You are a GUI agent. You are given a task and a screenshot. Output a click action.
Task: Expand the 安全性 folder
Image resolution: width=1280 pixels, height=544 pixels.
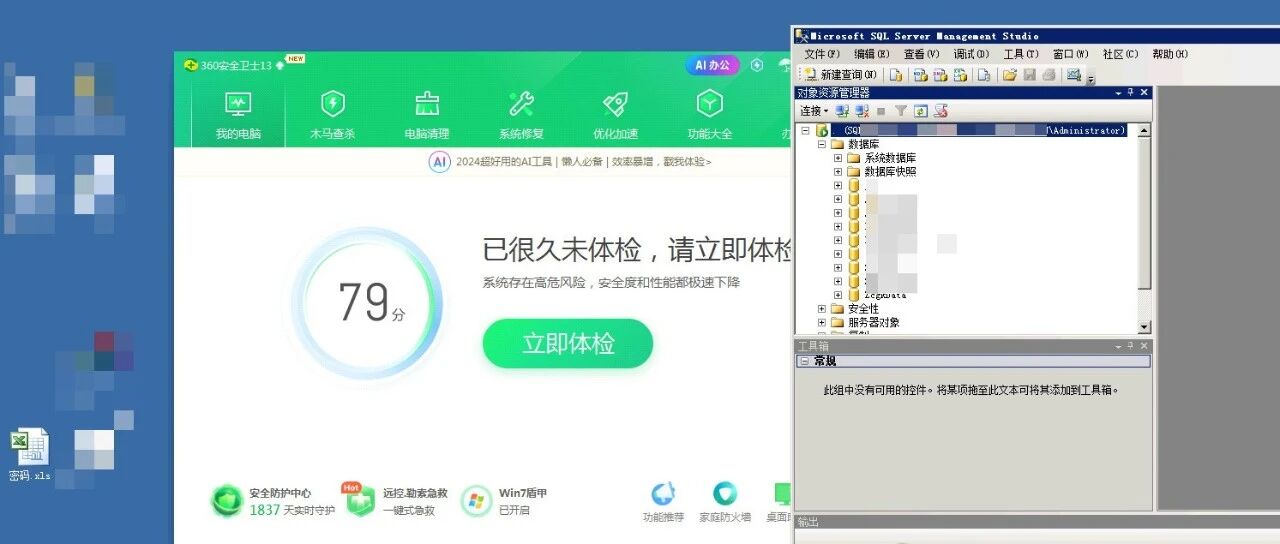822,309
